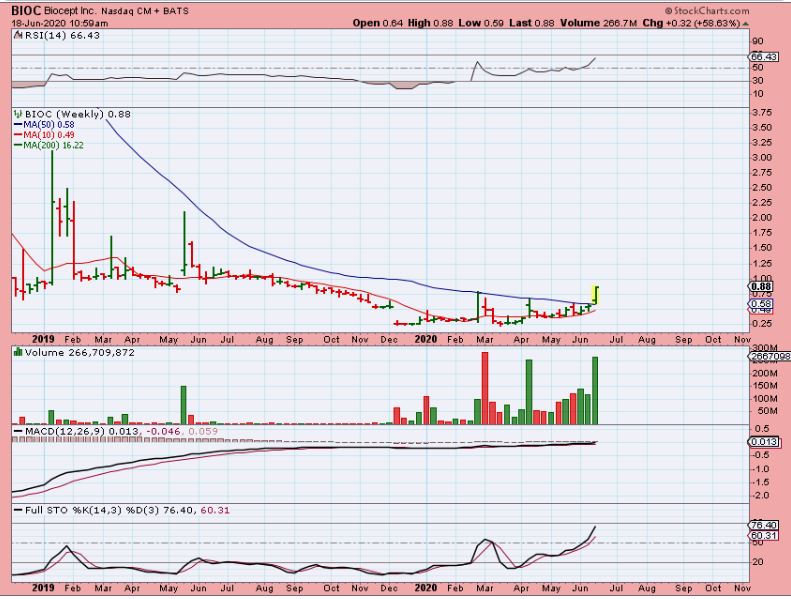The image size is (791, 599).
Task: Click the Last 0.88 value in the header
Action: tap(531, 23)
